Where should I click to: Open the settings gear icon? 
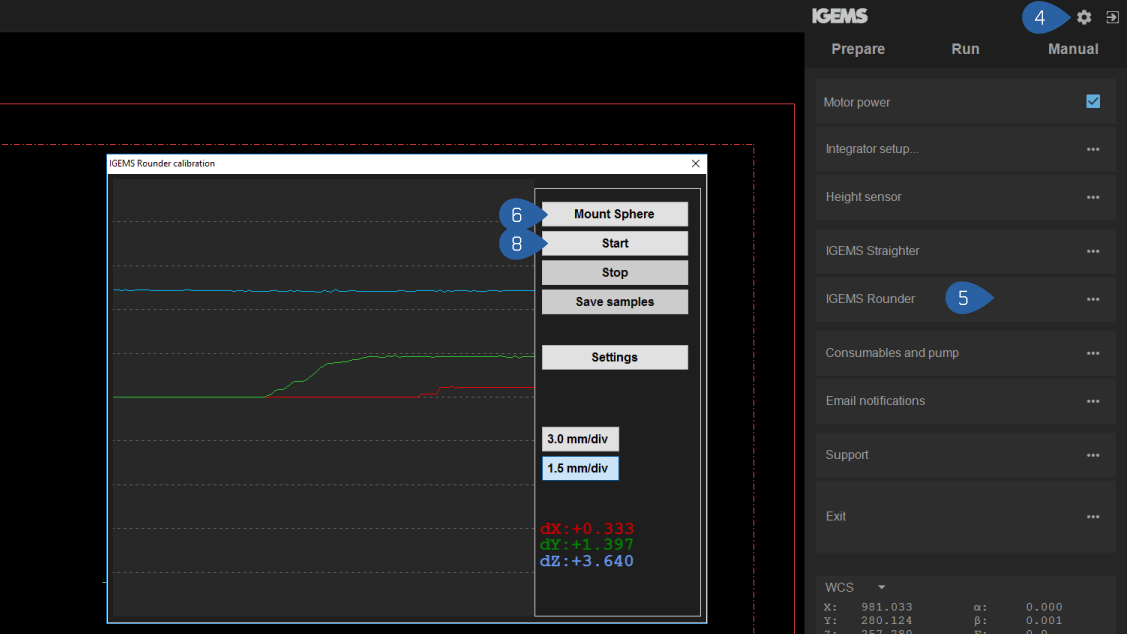point(1084,17)
